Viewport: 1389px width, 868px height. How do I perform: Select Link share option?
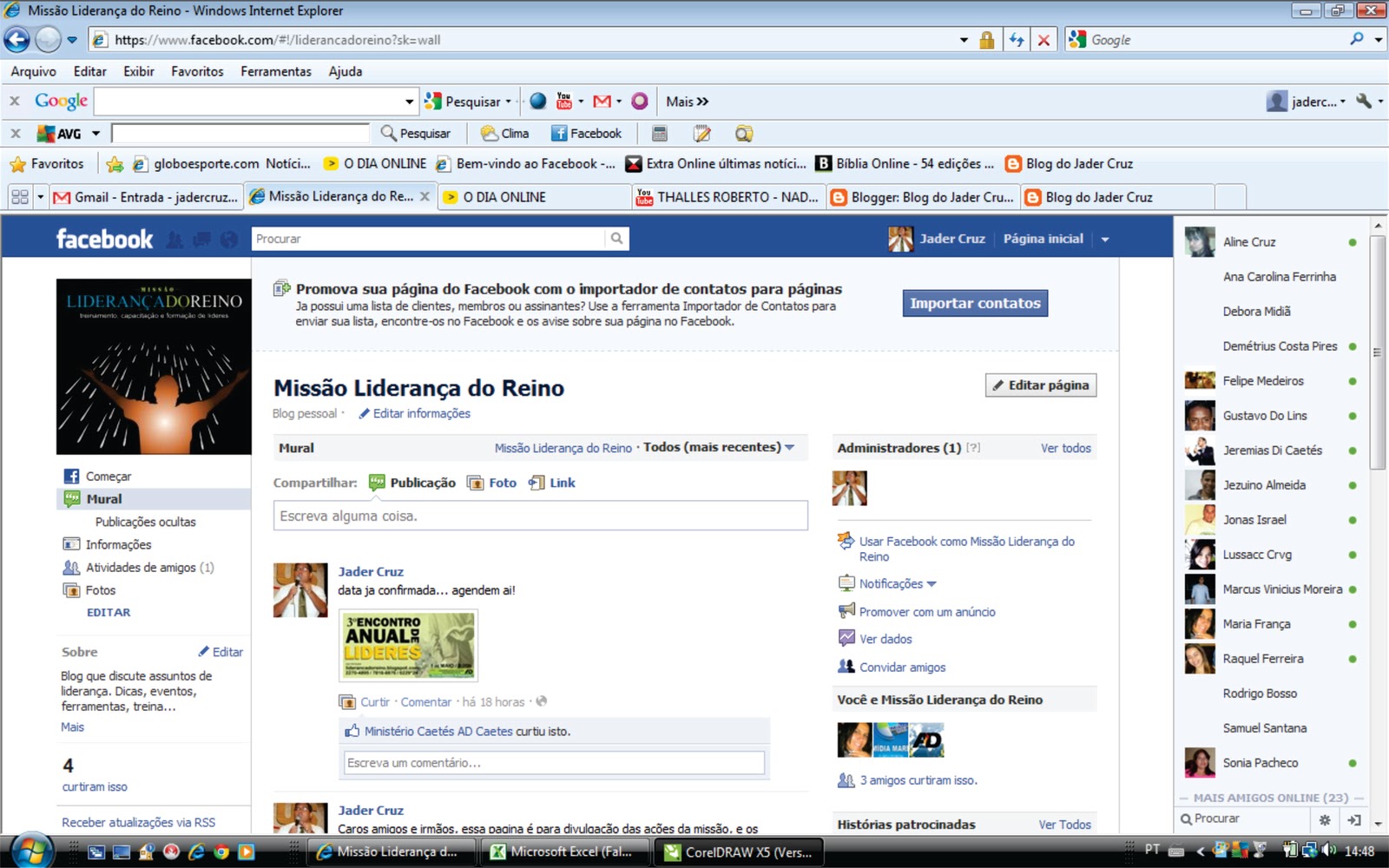click(x=552, y=483)
